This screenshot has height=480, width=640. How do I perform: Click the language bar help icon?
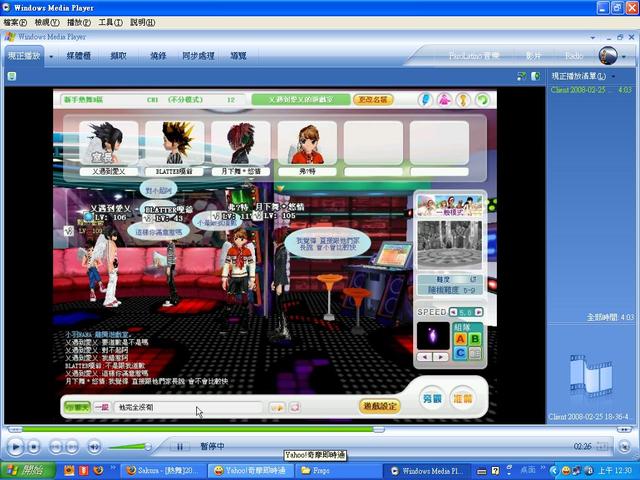496,471
